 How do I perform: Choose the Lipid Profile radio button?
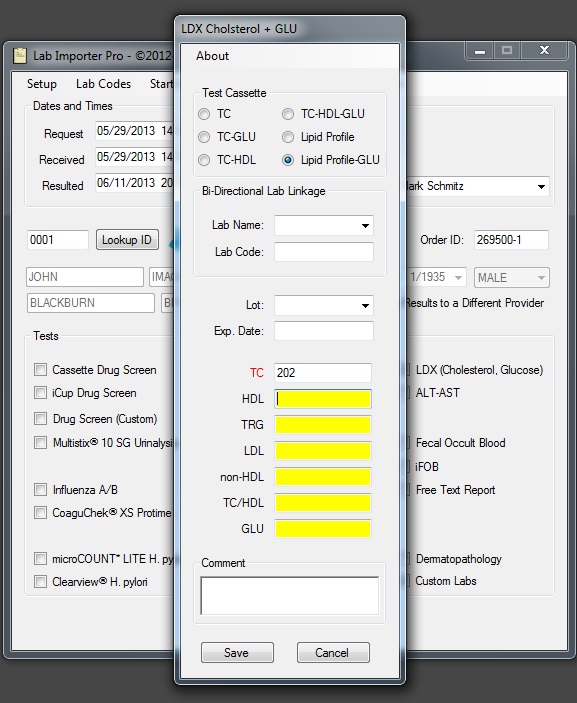click(288, 137)
